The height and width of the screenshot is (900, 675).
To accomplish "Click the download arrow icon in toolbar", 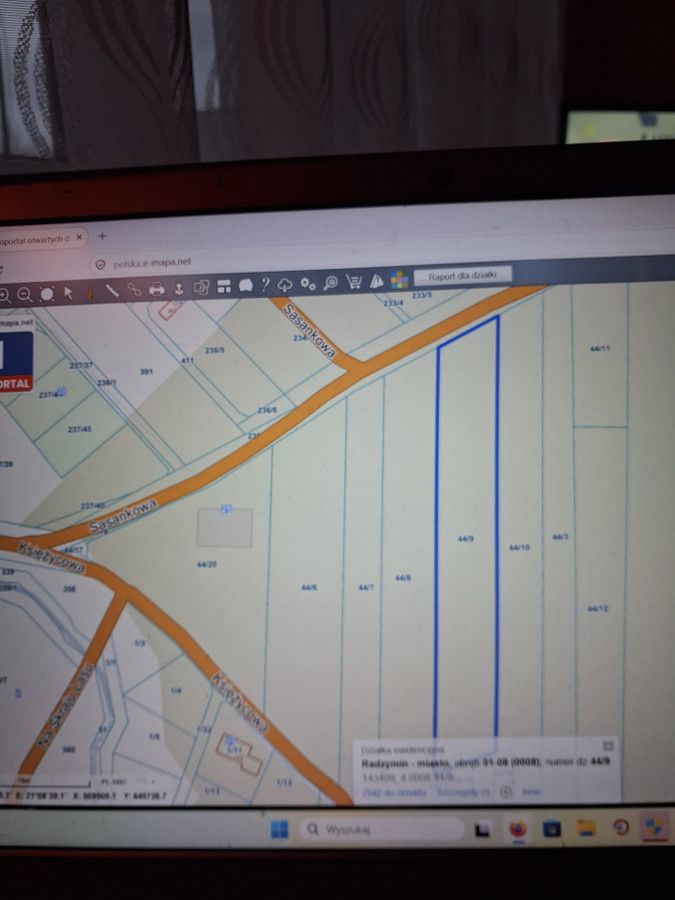I will [179, 288].
